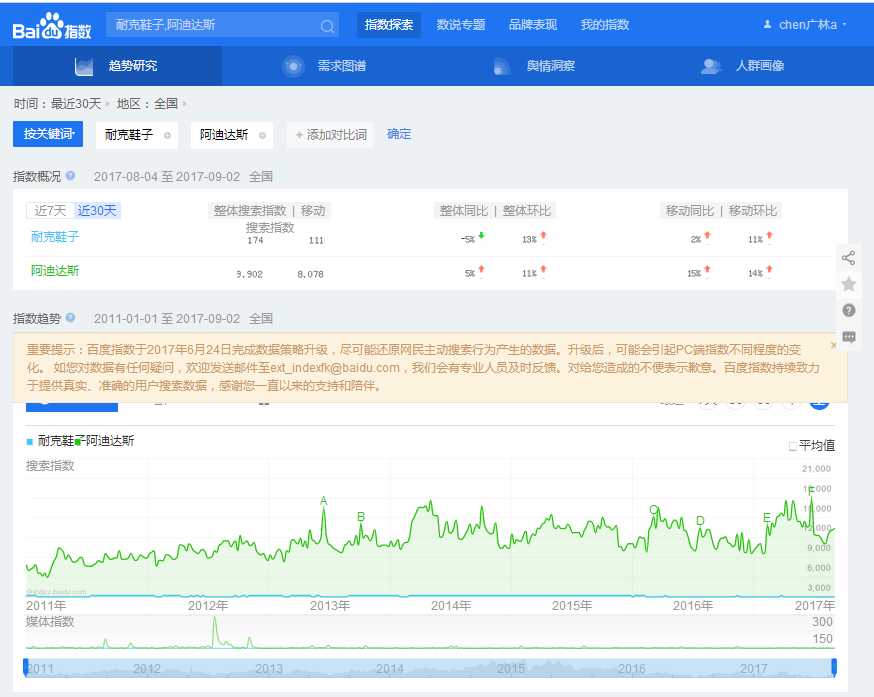Enable the 平均值 checkbox
Image resolution: width=874 pixels, height=697 pixels.
[x=793, y=446]
